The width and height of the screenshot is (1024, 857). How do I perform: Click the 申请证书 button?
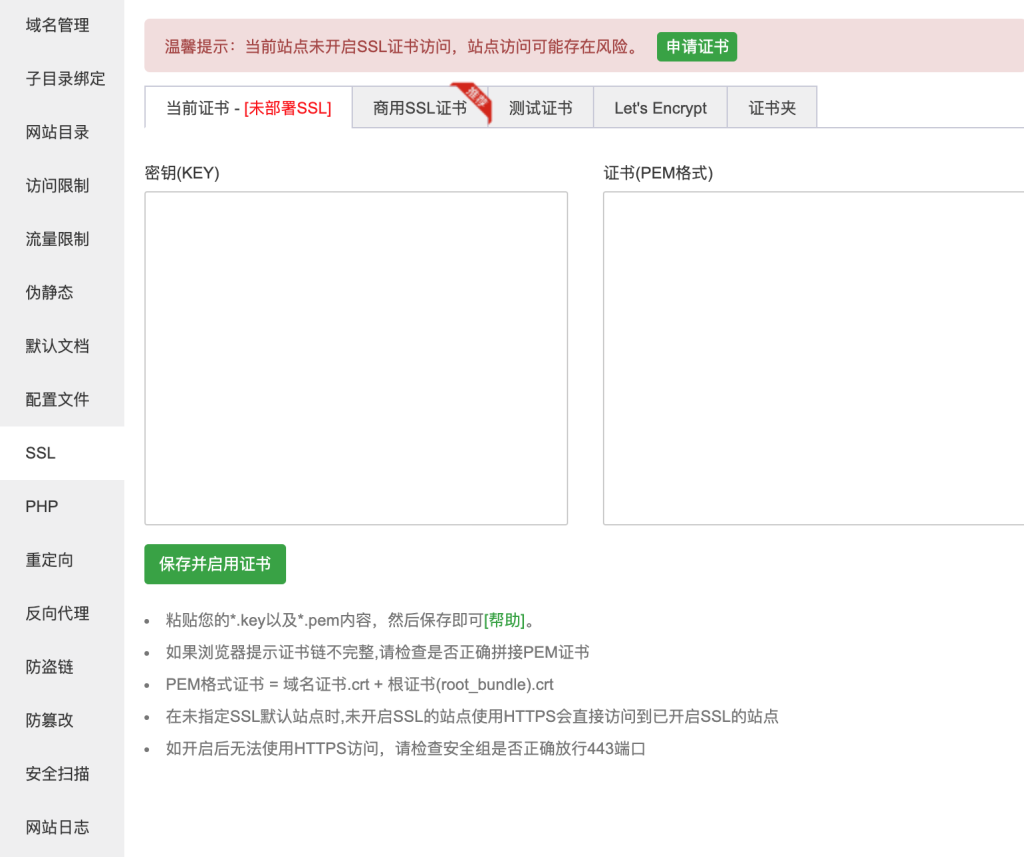click(696, 46)
